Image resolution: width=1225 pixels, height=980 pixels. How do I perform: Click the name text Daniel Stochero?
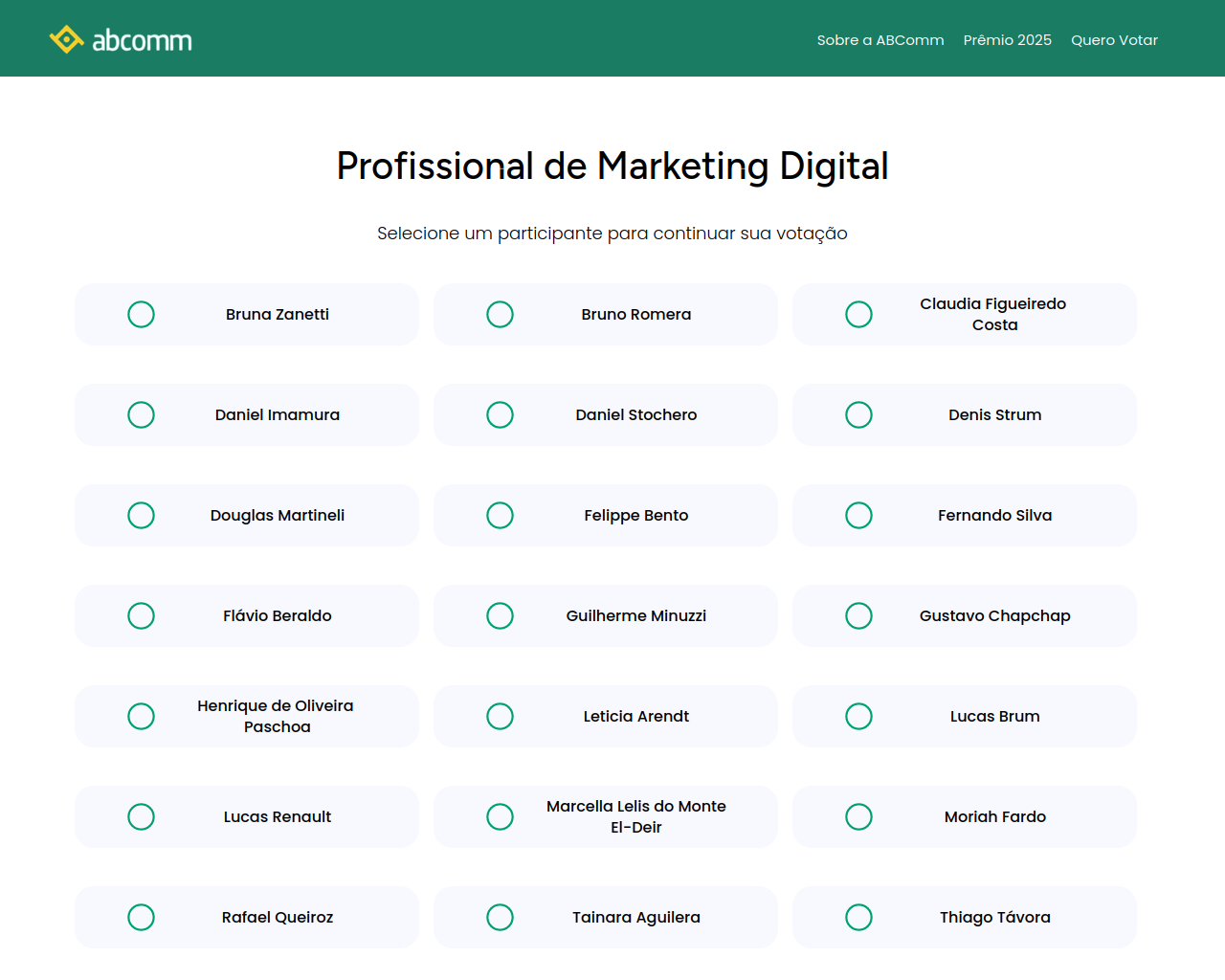[x=636, y=414]
